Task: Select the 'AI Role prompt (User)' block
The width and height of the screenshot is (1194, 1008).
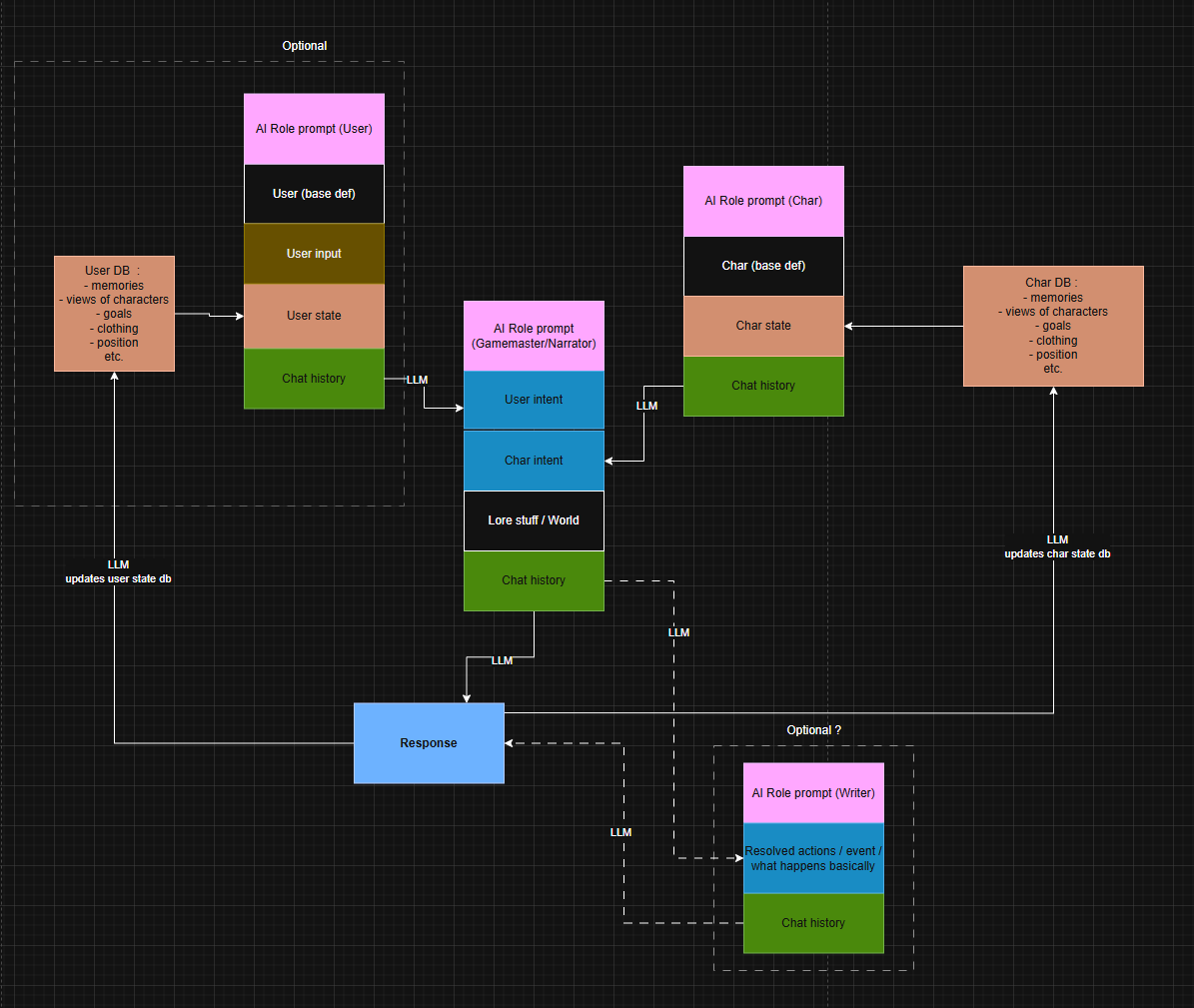Action: 314,129
